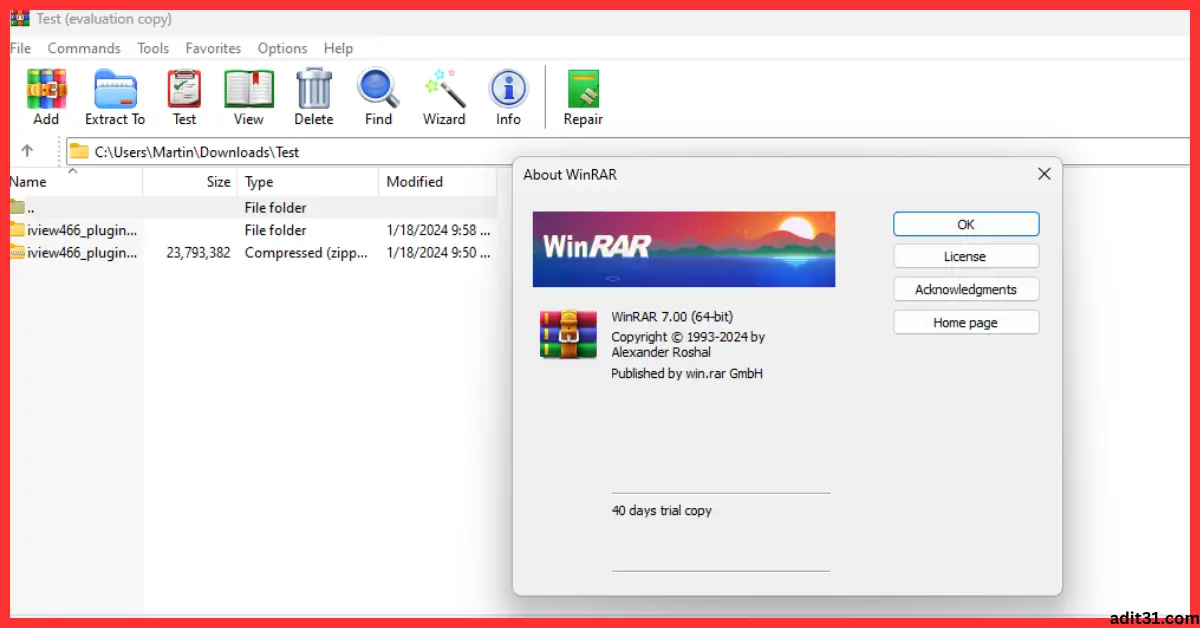The height and width of the screenshot is (628, 1200).
Task: Click the Info toolbar icon
Action: [x=508, y=89]
